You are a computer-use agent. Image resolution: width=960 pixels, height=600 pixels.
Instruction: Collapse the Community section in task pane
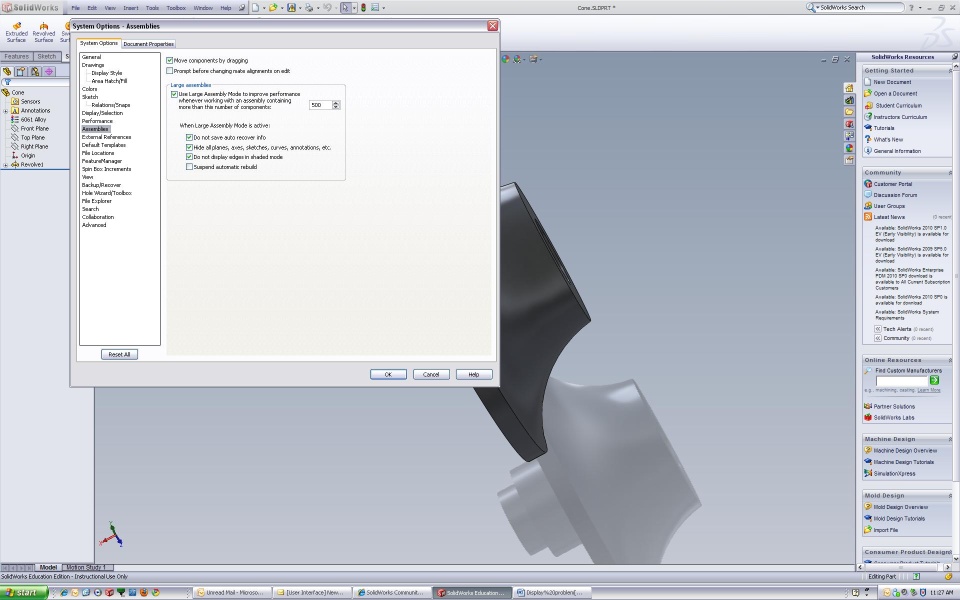pyautogui.click(x=950, y=173)
